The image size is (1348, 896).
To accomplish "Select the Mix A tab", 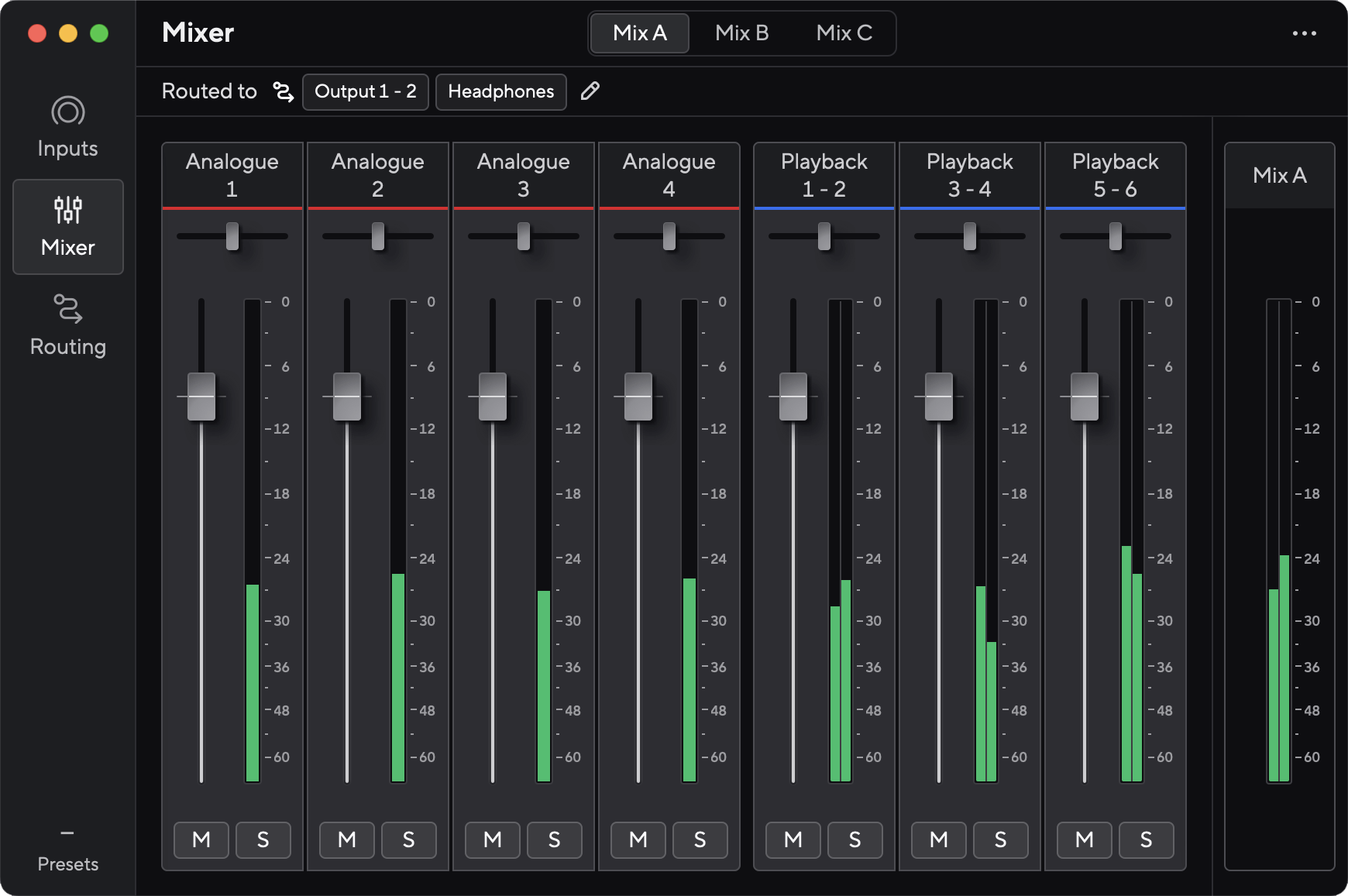I will (639, 33).
